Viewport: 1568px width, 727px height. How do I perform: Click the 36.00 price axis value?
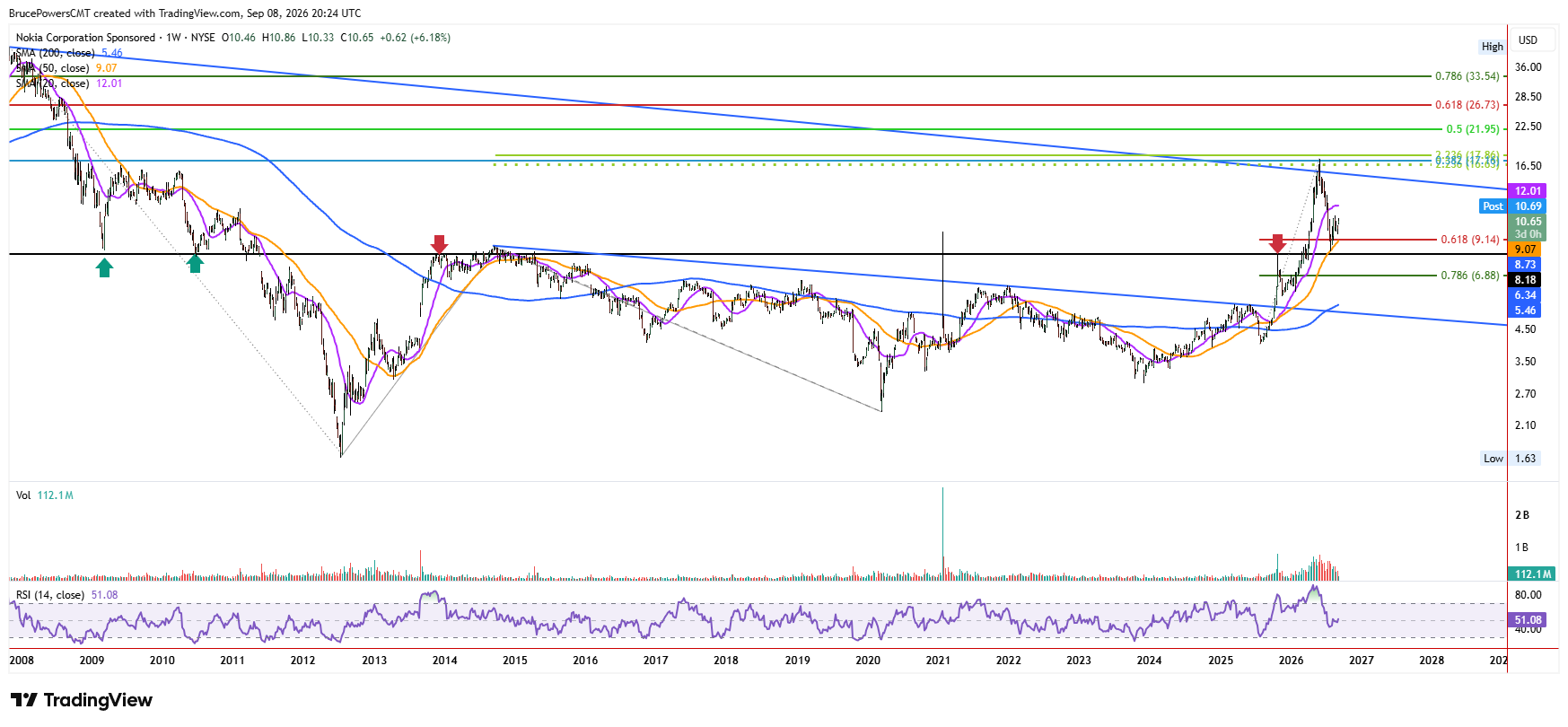tap(1529, 67)
